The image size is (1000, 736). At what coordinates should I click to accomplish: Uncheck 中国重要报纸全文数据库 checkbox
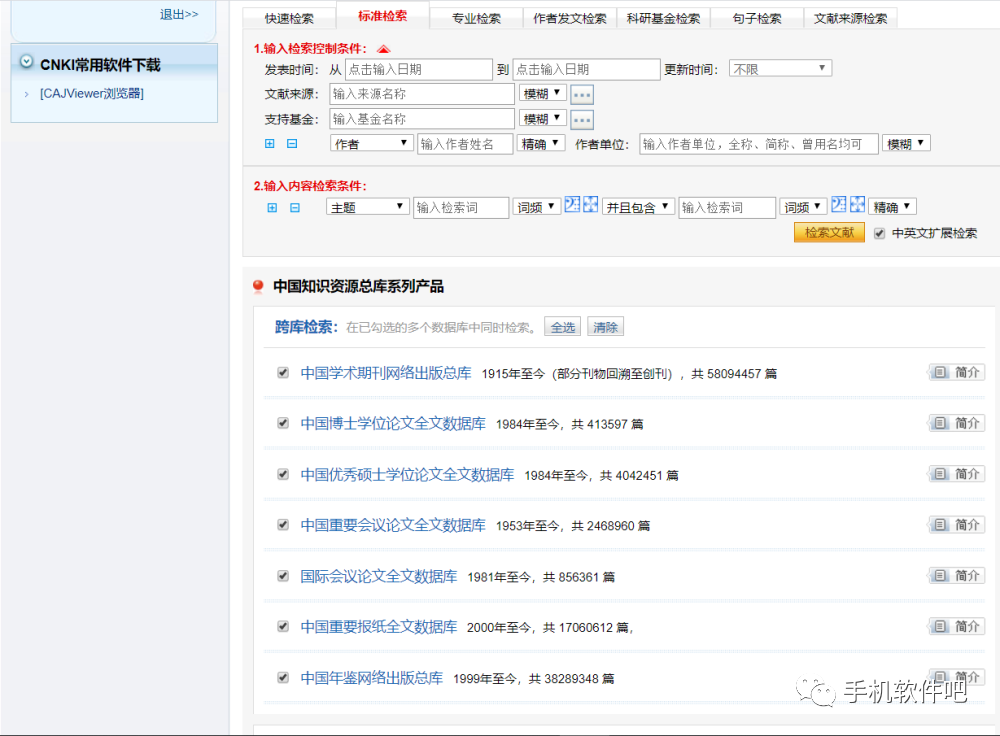[283, 626]
